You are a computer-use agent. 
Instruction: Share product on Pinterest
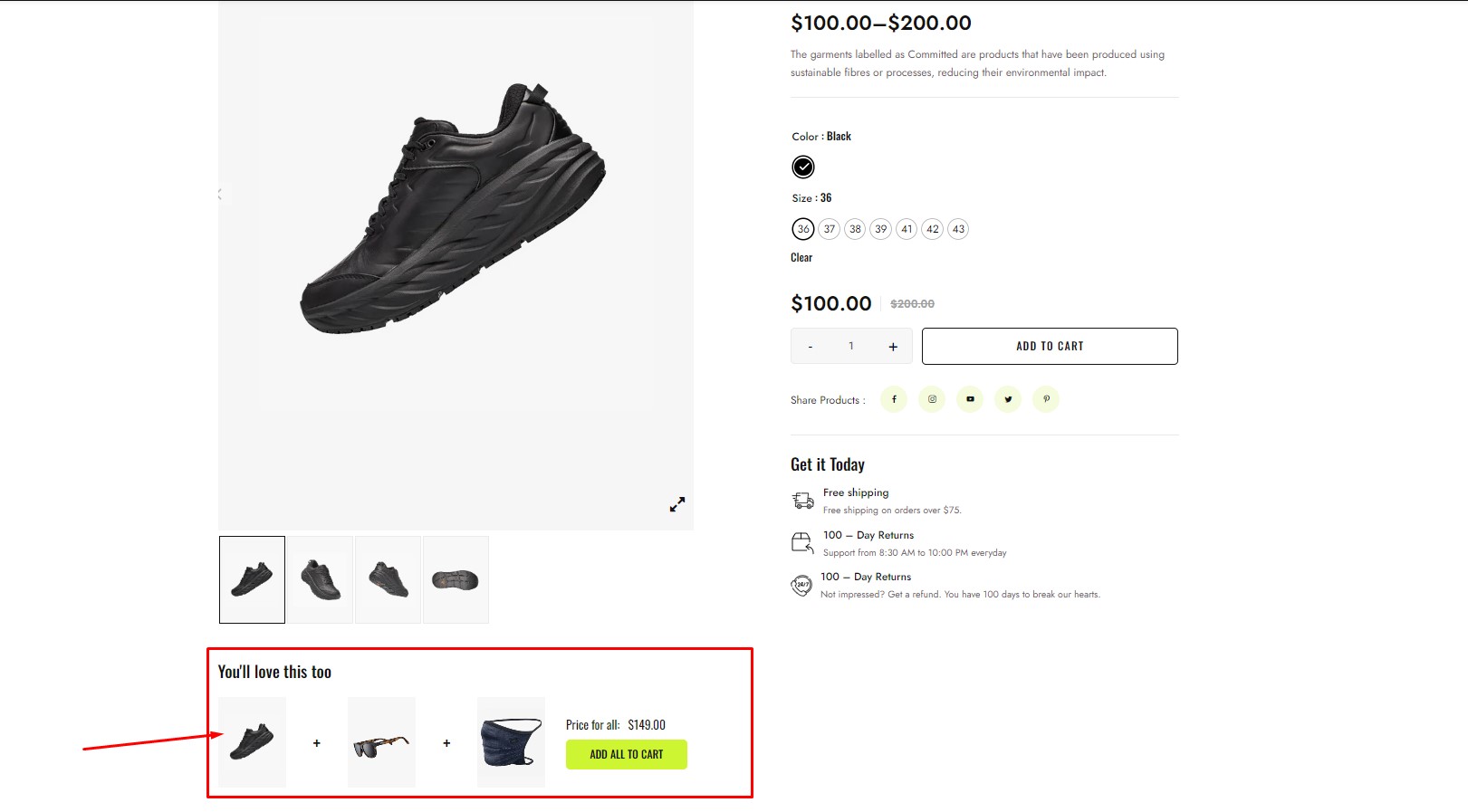[1046, 399]
